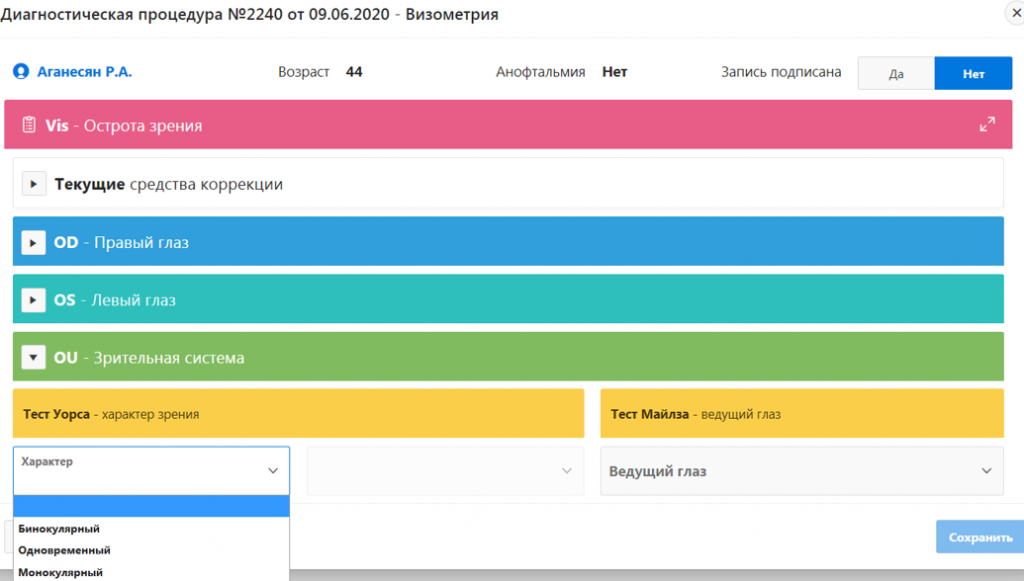Click the clipboard icon beside Vis
Screen dimensions: 1024x581
click(x=30, y=125)
